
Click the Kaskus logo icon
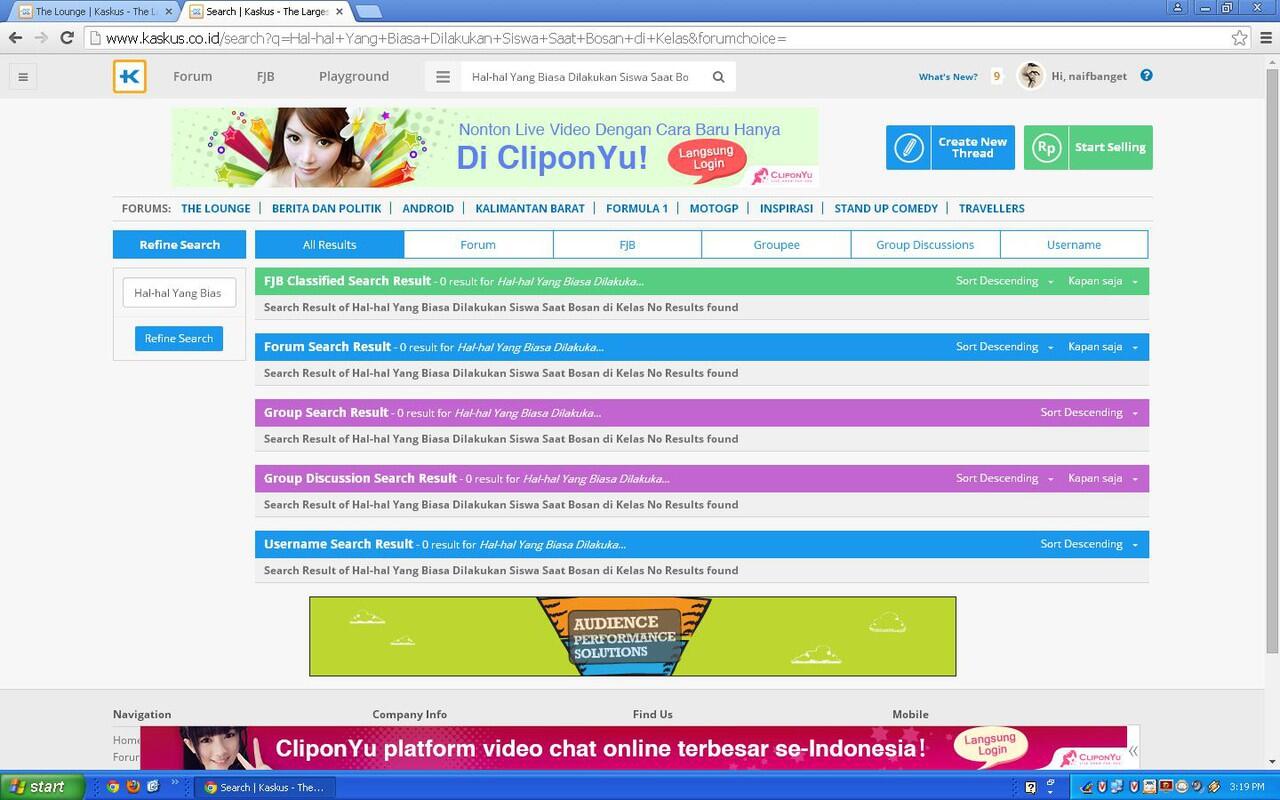pos(130,77)
